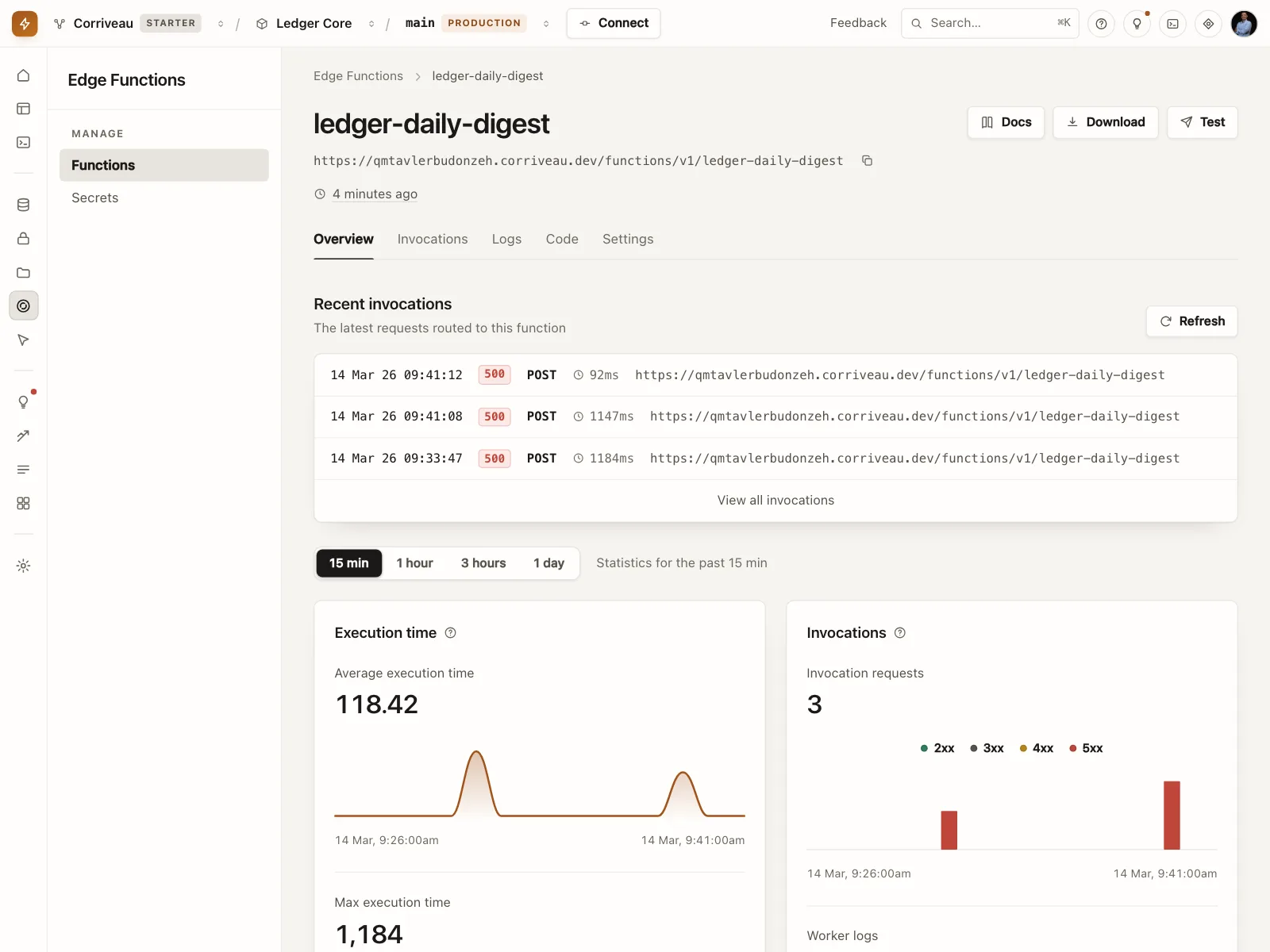
Task: Open the Feedback link
Action: pyautogui.click(x=858, y=24)
